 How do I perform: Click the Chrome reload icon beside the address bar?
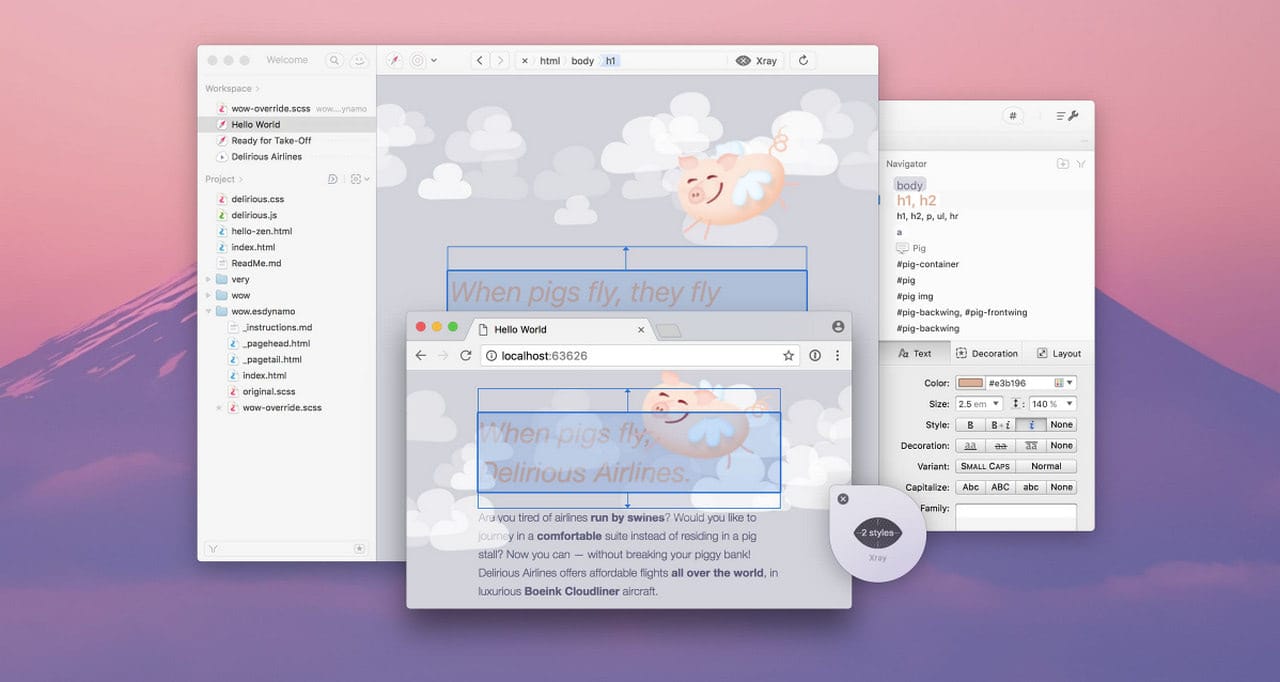click(x=466, y=356)
